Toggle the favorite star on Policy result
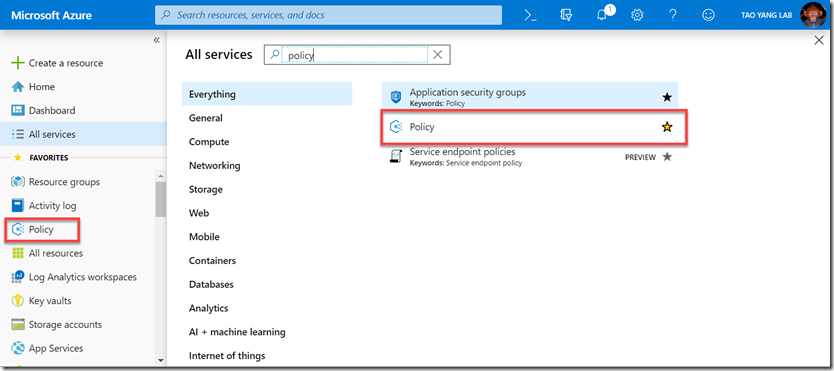 [x=667, y=127]
